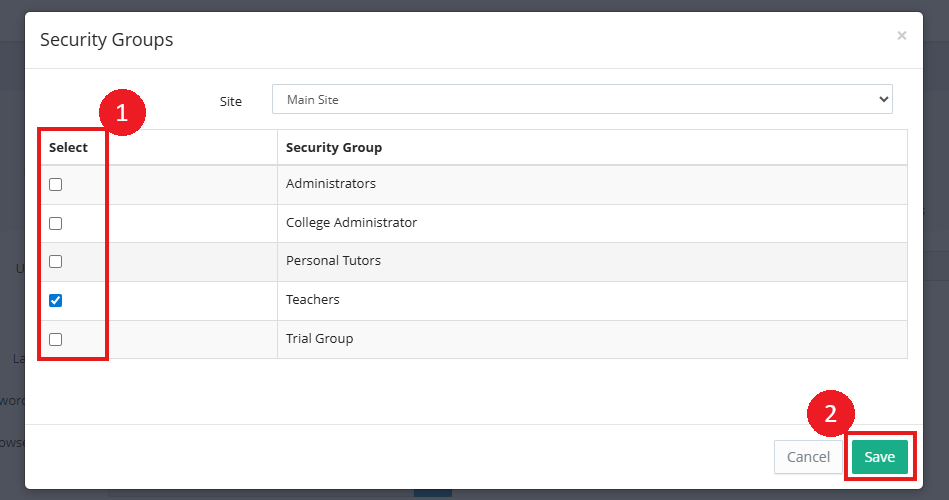Close the Security Groups dialog with X
The image size is (949, 500).
click(x=901, y=36)
